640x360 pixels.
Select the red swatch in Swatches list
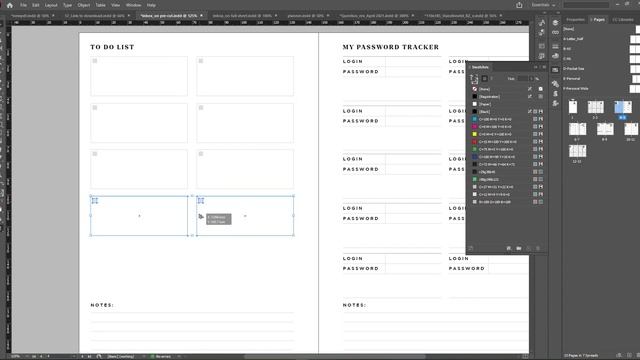point(507,142)
